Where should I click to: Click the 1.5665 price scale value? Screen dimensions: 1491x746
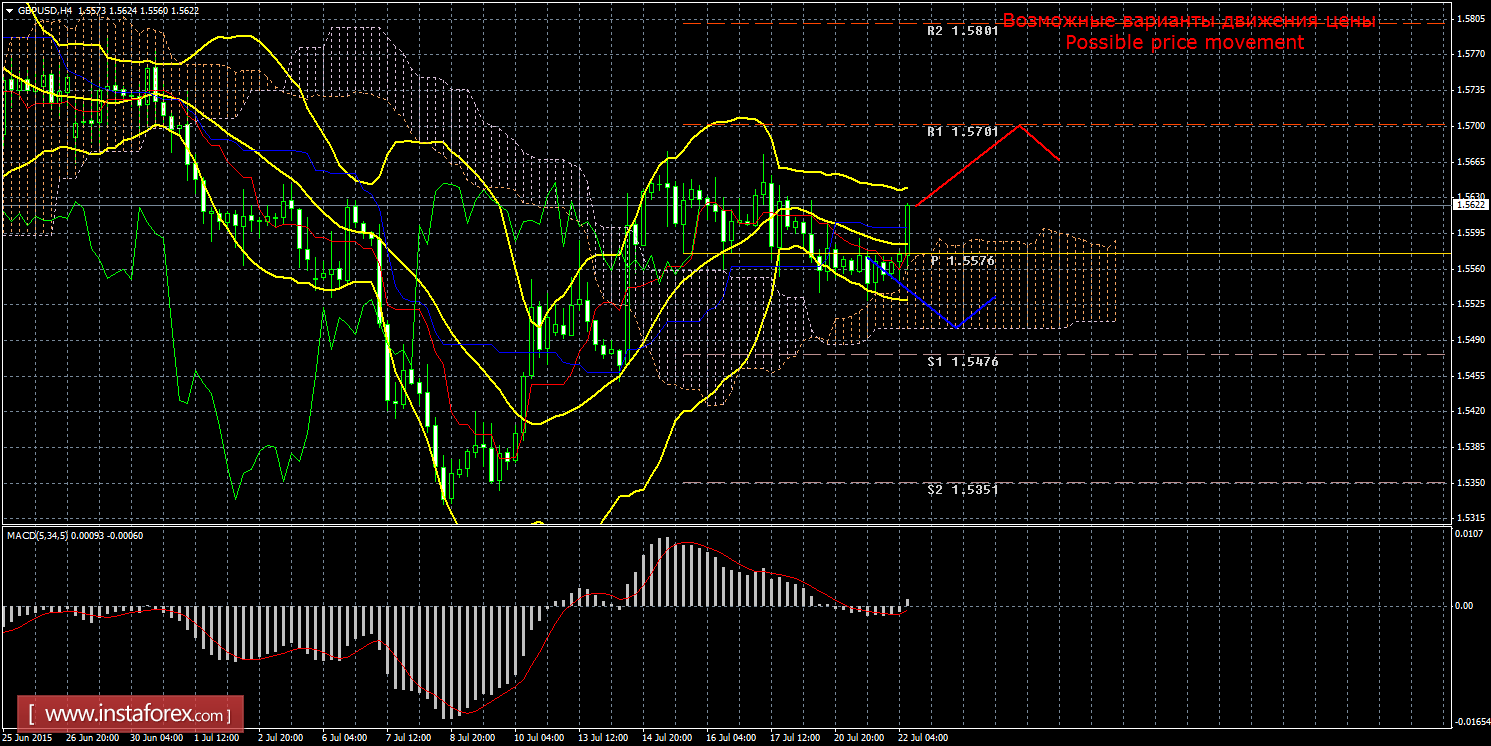click(1470, 162)
